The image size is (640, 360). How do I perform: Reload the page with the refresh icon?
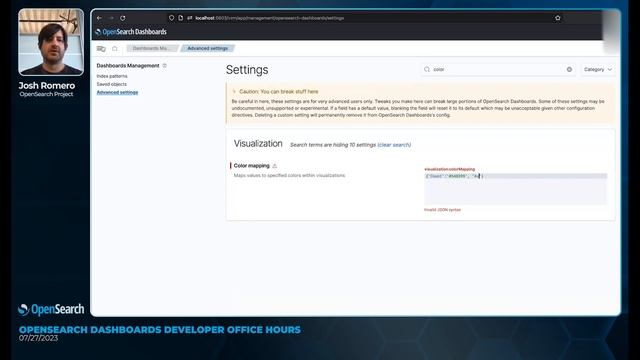pos(123,18)
